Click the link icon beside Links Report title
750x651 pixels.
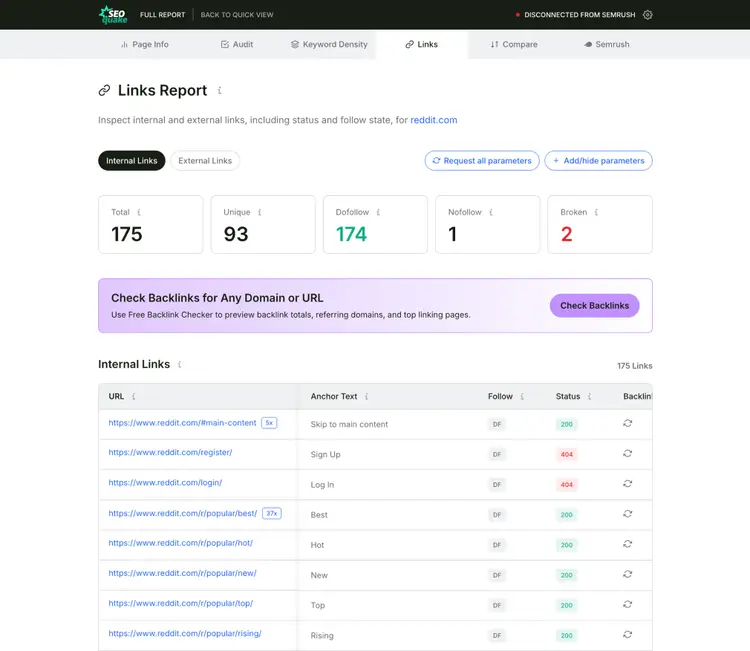104,90
